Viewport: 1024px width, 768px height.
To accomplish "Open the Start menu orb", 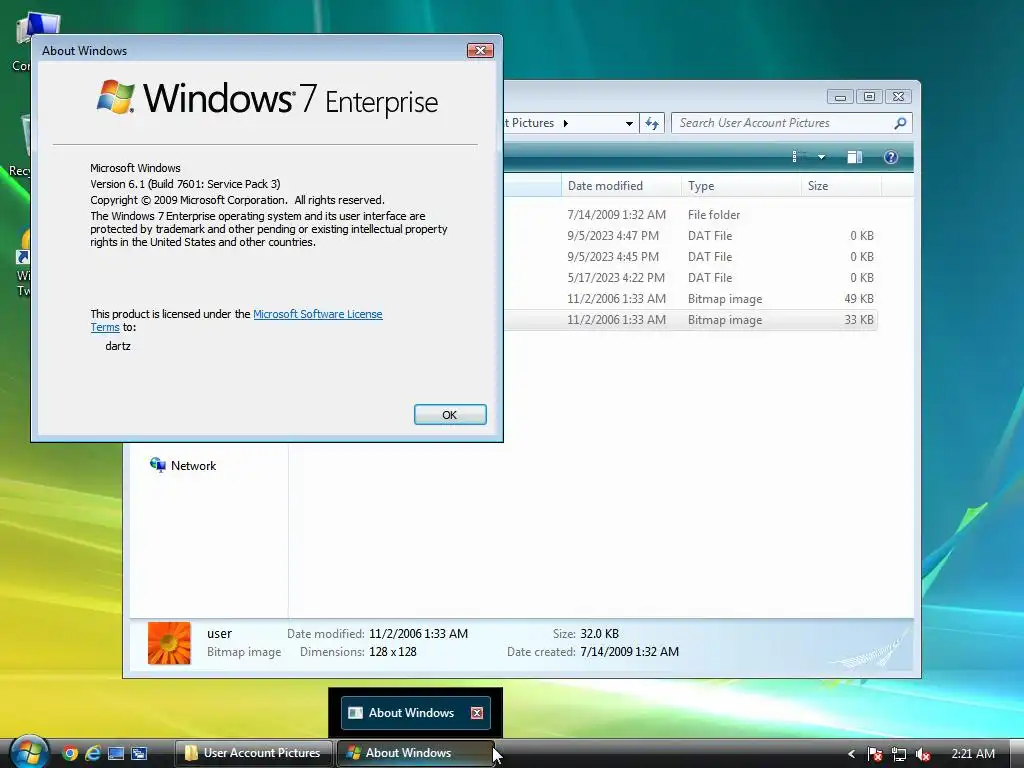I will point(29,751).
